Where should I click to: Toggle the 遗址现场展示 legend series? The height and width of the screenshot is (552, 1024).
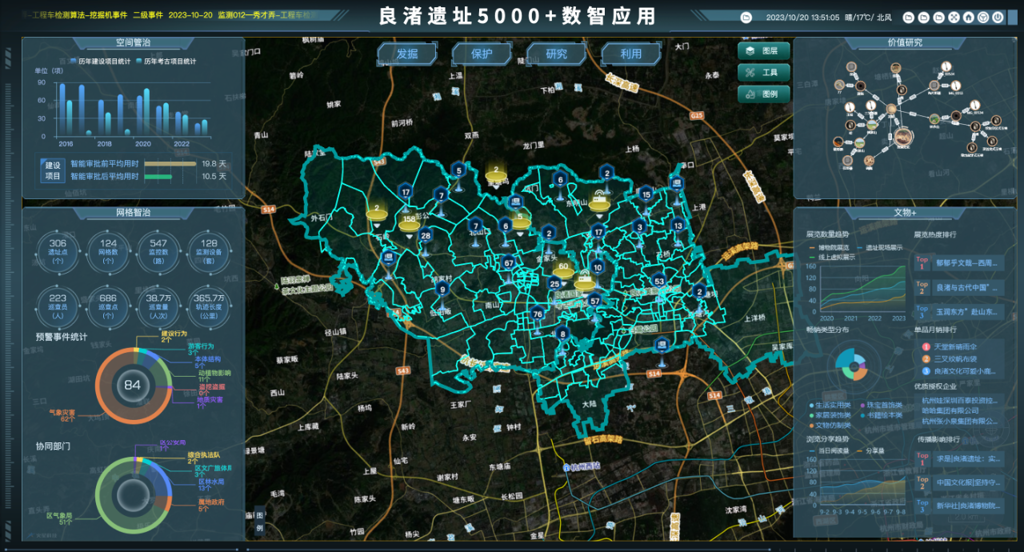(x=880, y=248)
